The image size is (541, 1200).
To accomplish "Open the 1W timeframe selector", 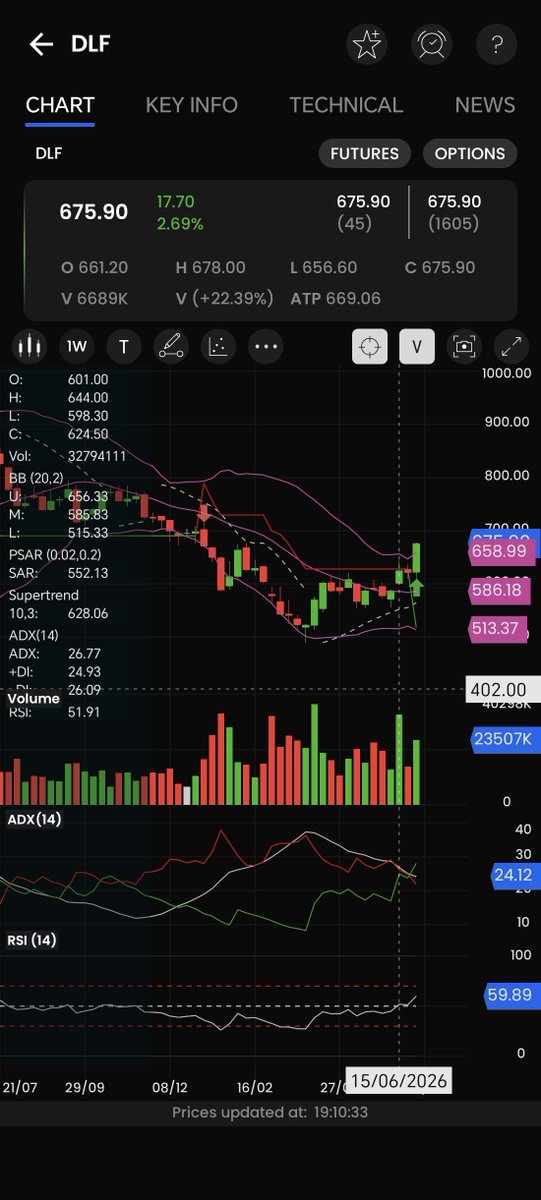I will click(x=77, y=347).
